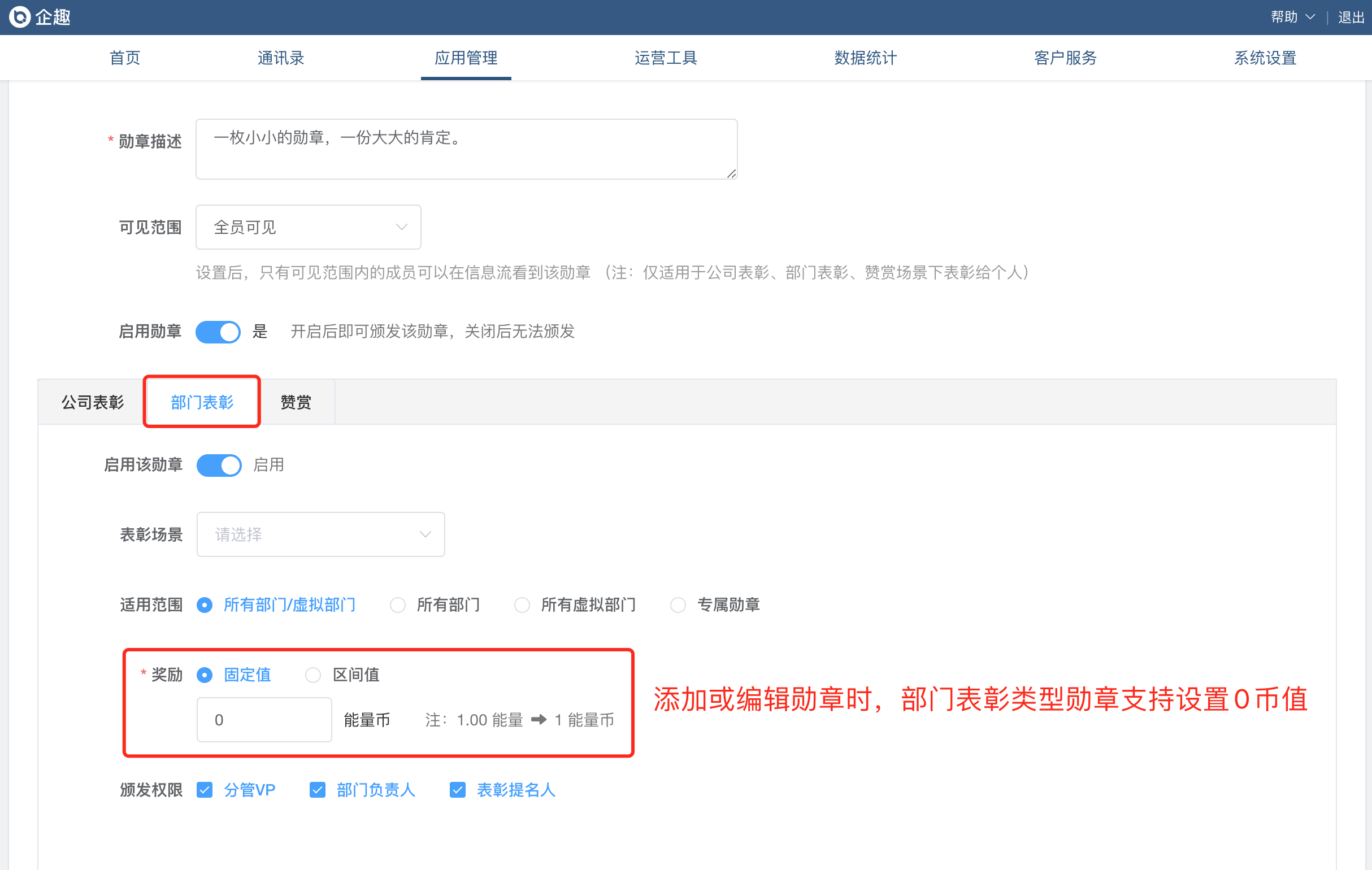Viewport: 1372px width, 870px height.
Task: Choose the 区间值 reward radio button
Action: [x=313, y=675]
